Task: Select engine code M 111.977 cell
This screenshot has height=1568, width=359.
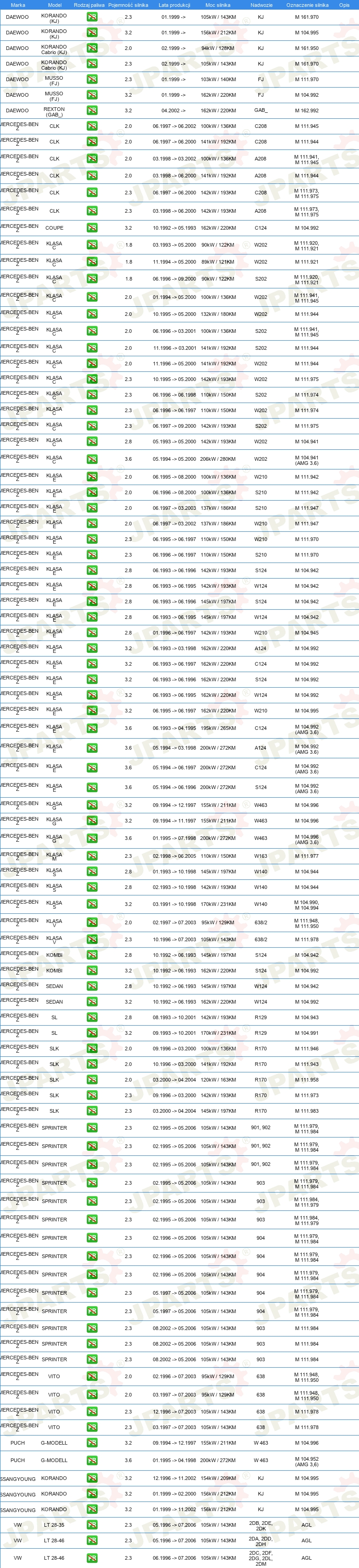Action: [307, 856]
